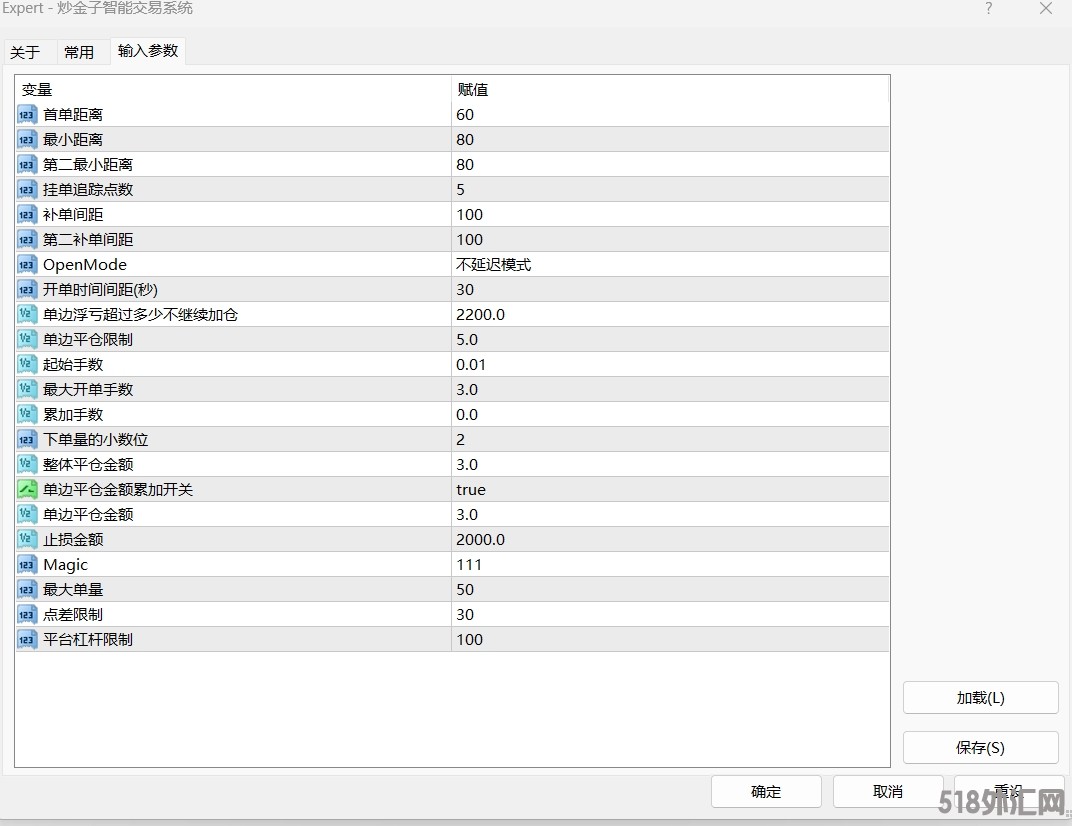Confirm with the 确定 button
This screenshot has height=826, width=1072.
pyautogui.click(x=766, y=792)
